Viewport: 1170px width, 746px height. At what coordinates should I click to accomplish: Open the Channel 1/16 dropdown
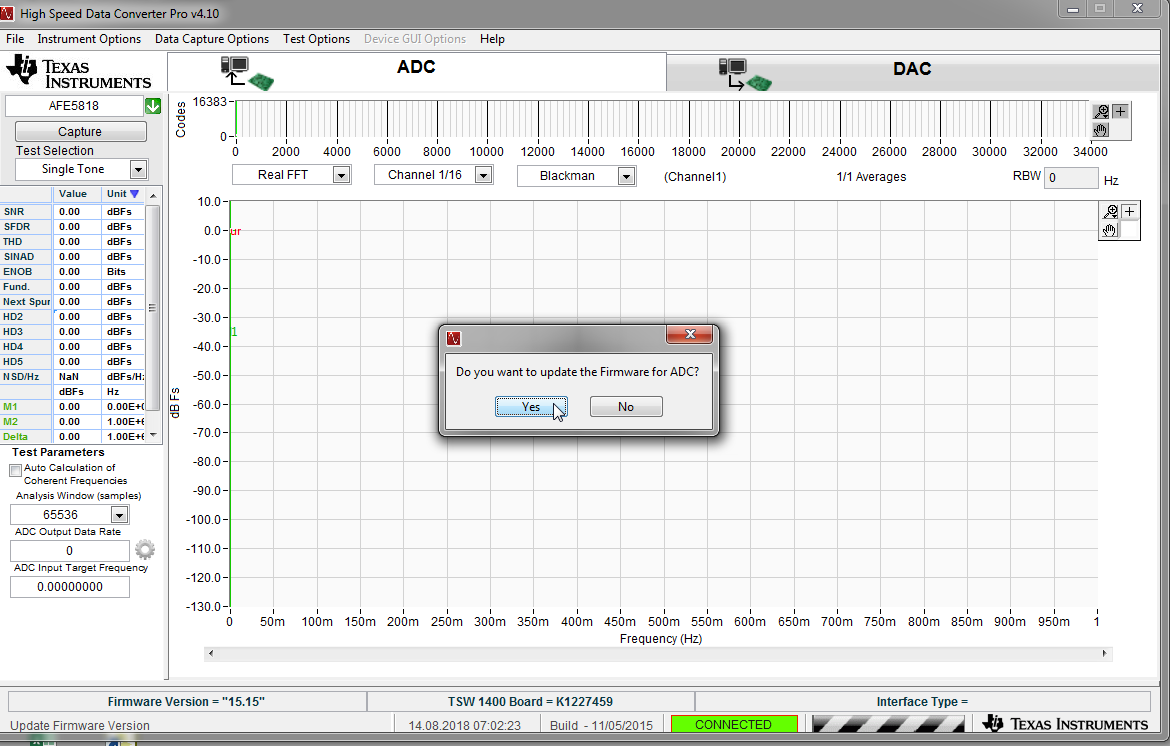tap(484, 175)
